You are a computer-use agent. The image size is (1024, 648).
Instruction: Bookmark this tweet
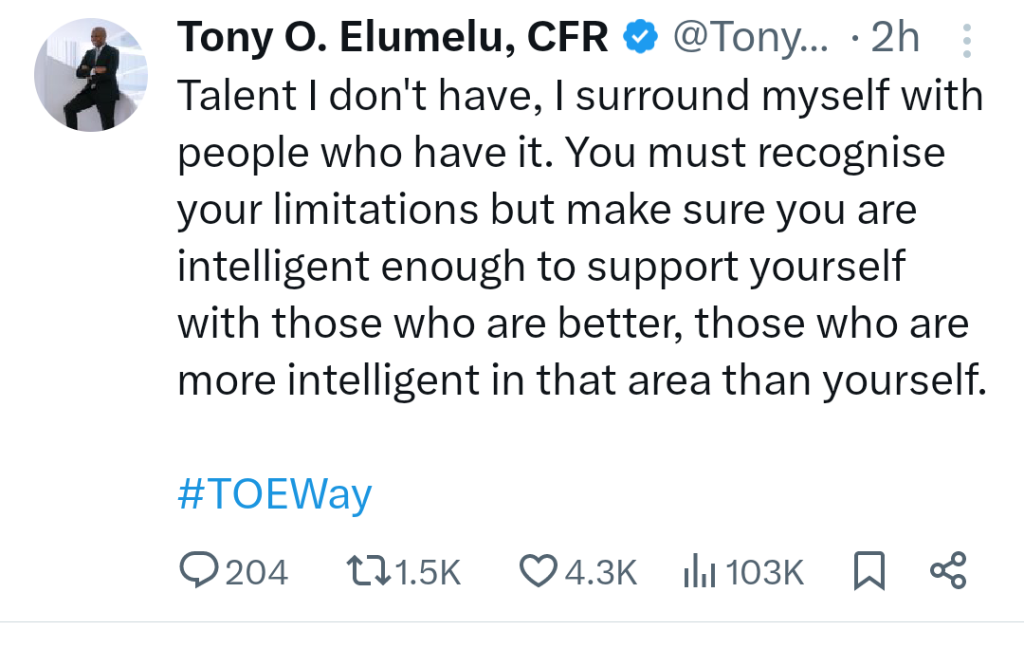click(x=868, y=571)
